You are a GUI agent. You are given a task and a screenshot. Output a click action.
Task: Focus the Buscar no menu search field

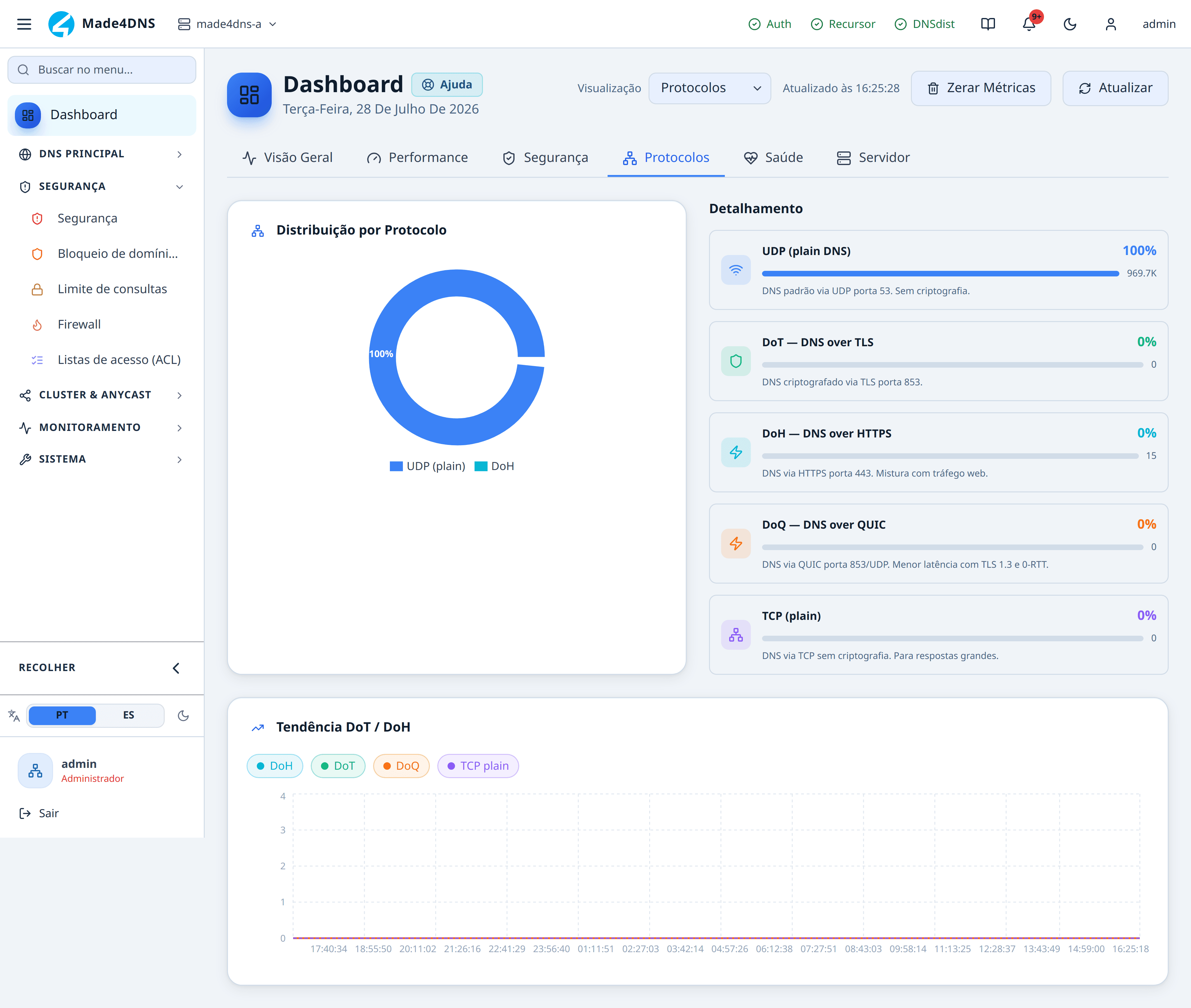102,70
